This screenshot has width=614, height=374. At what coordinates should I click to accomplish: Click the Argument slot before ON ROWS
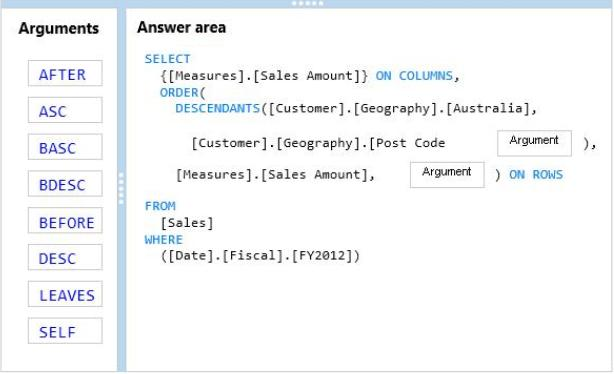click(447, 175)
